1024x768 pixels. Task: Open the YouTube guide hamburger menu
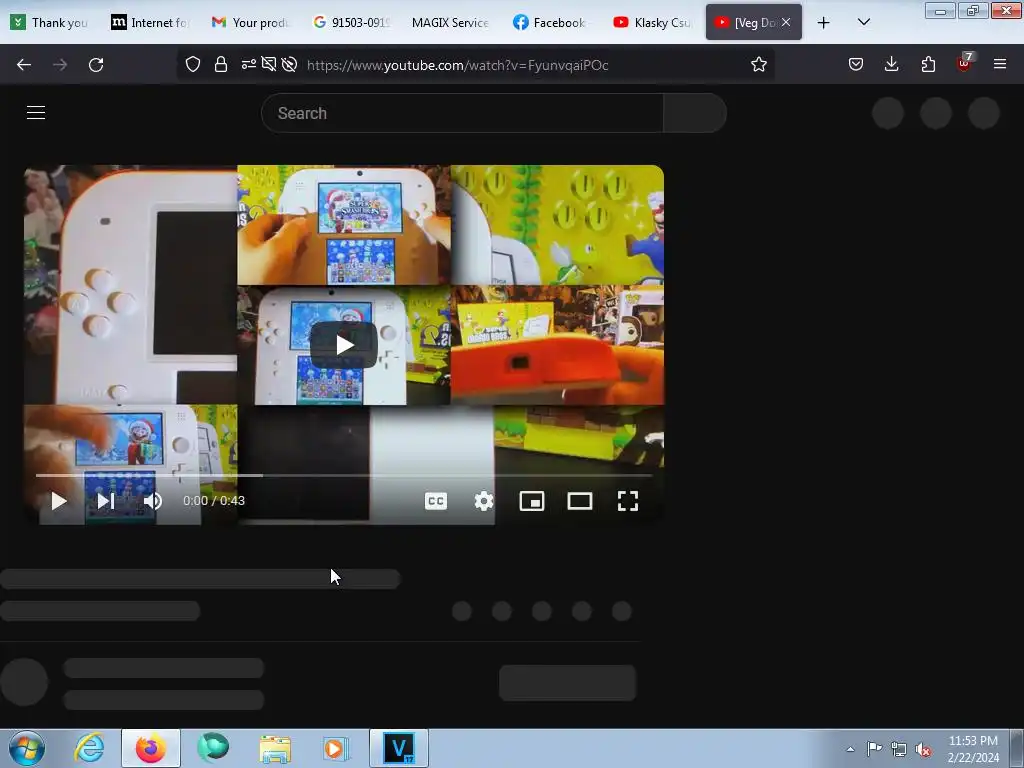click(x=36, y=112)
